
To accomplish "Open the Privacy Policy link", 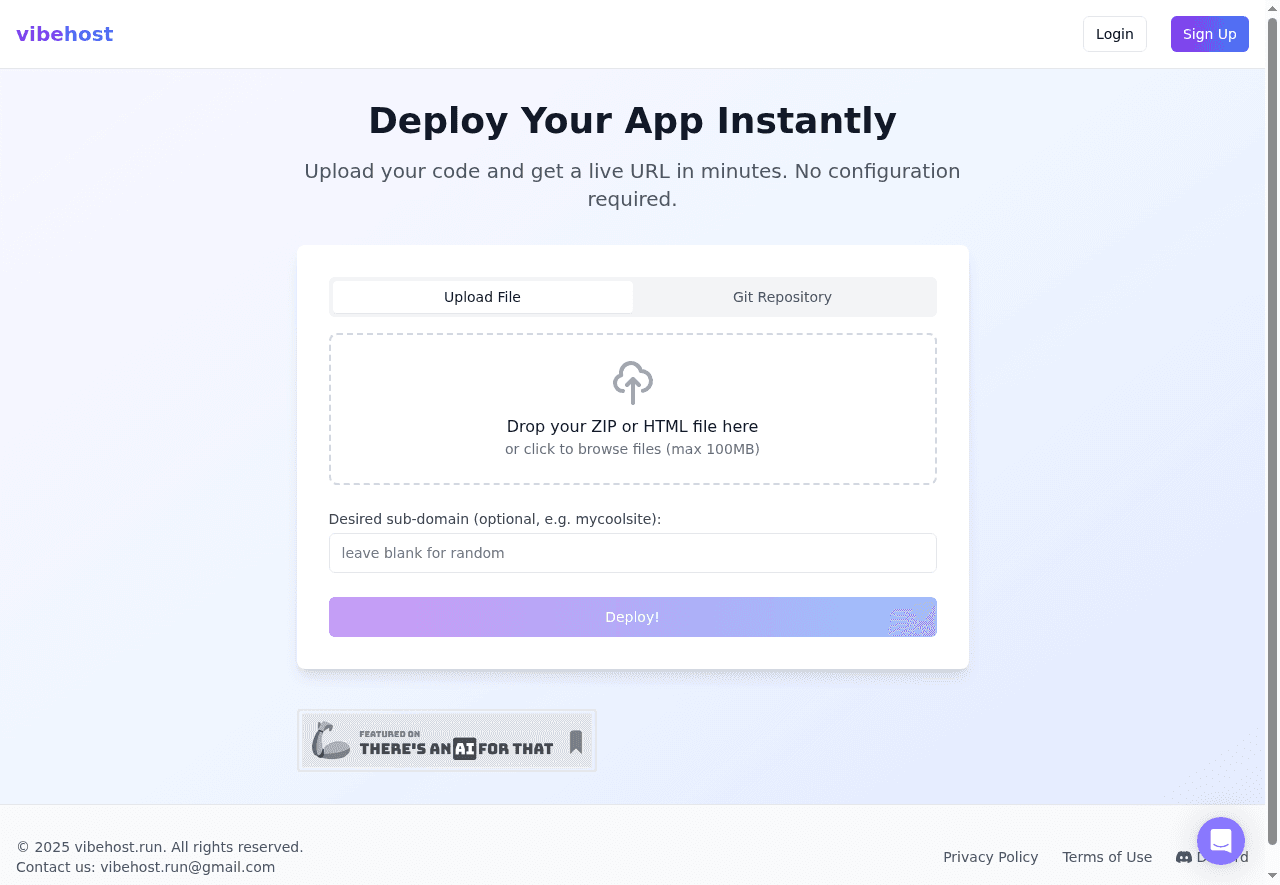I will (x=990, y=857).
